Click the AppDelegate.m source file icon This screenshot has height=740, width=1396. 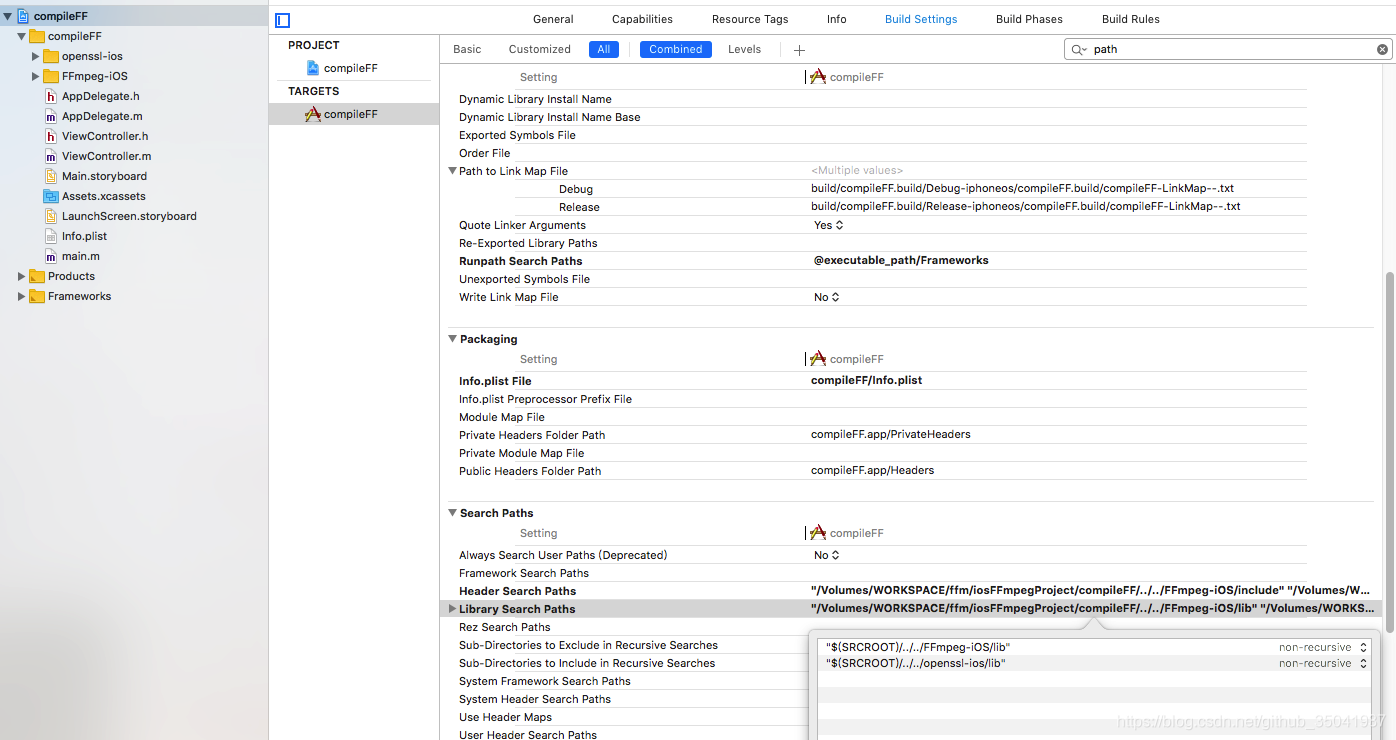(52, 116)
